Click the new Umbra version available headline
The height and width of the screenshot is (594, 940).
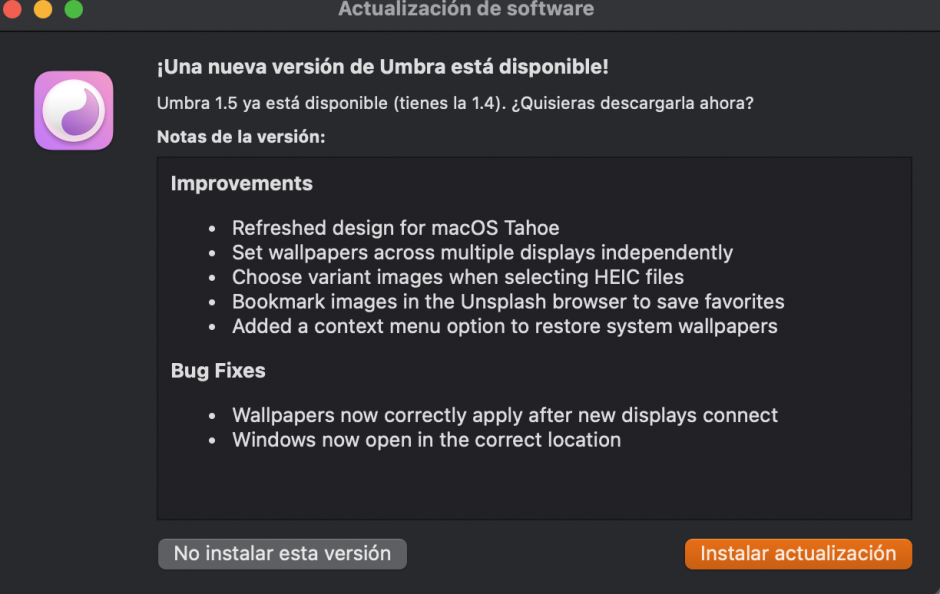click(383, 67)
